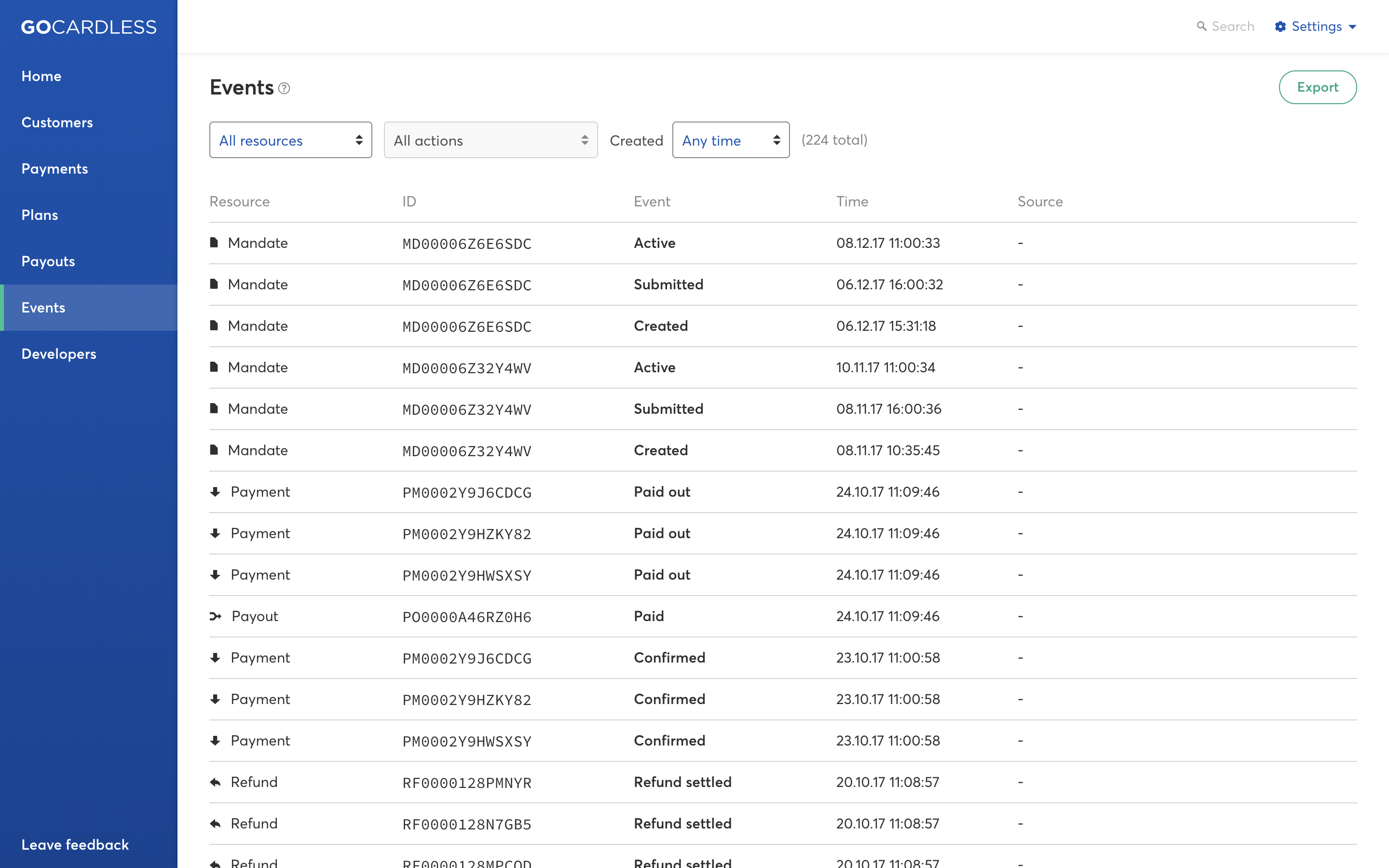This screenshot has width=1389, height=868.
Task: Click Source column header
Action: pos(1040,202)
